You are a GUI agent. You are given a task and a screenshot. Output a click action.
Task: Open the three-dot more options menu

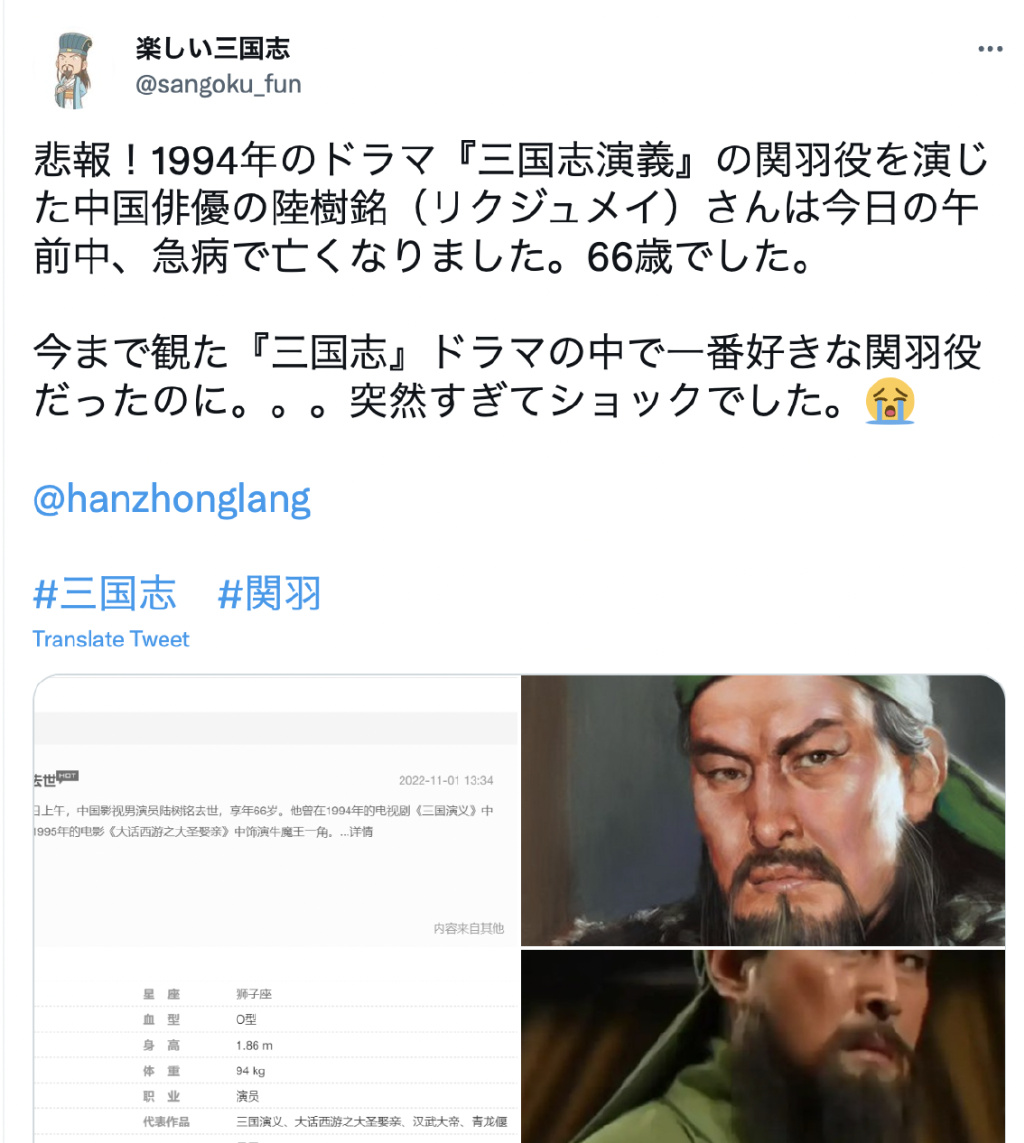click(990, 49)
